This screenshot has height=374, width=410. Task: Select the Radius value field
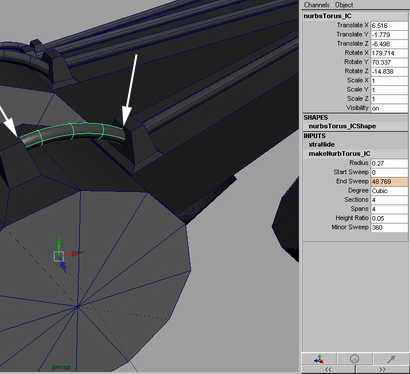coord(389,163)
